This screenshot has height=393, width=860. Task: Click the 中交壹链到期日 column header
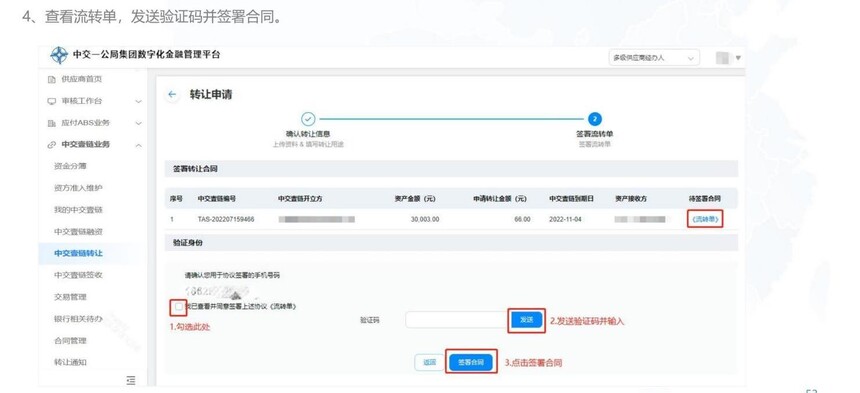tap(572, 198)
